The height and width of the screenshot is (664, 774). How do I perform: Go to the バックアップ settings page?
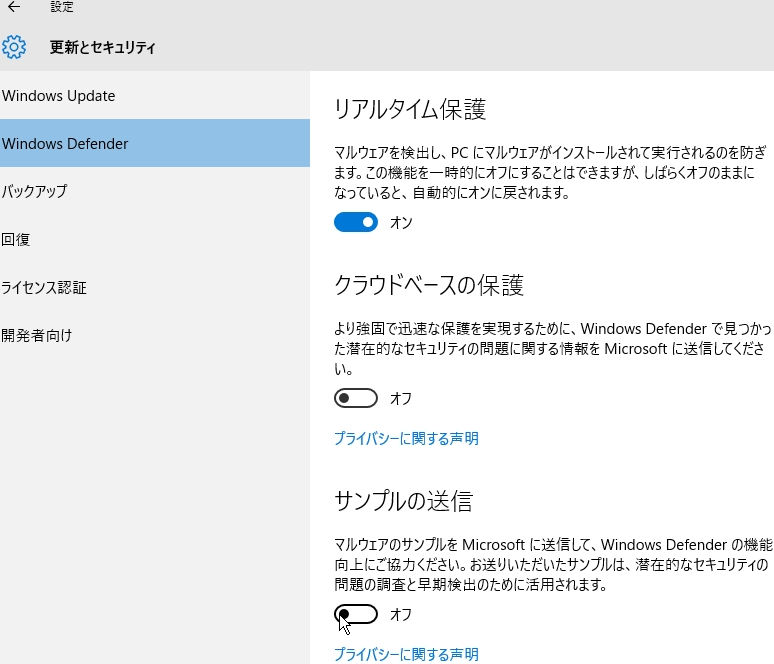(155, 191)
